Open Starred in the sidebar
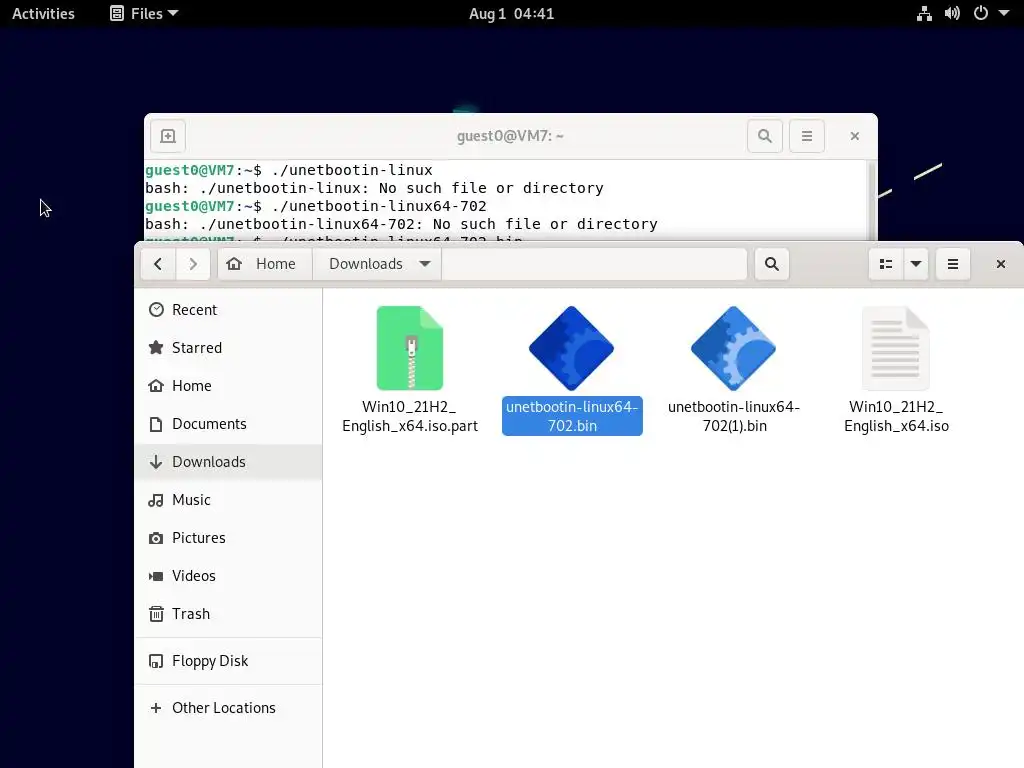Viewport: 1024px width, 768px height. [229, 347]
